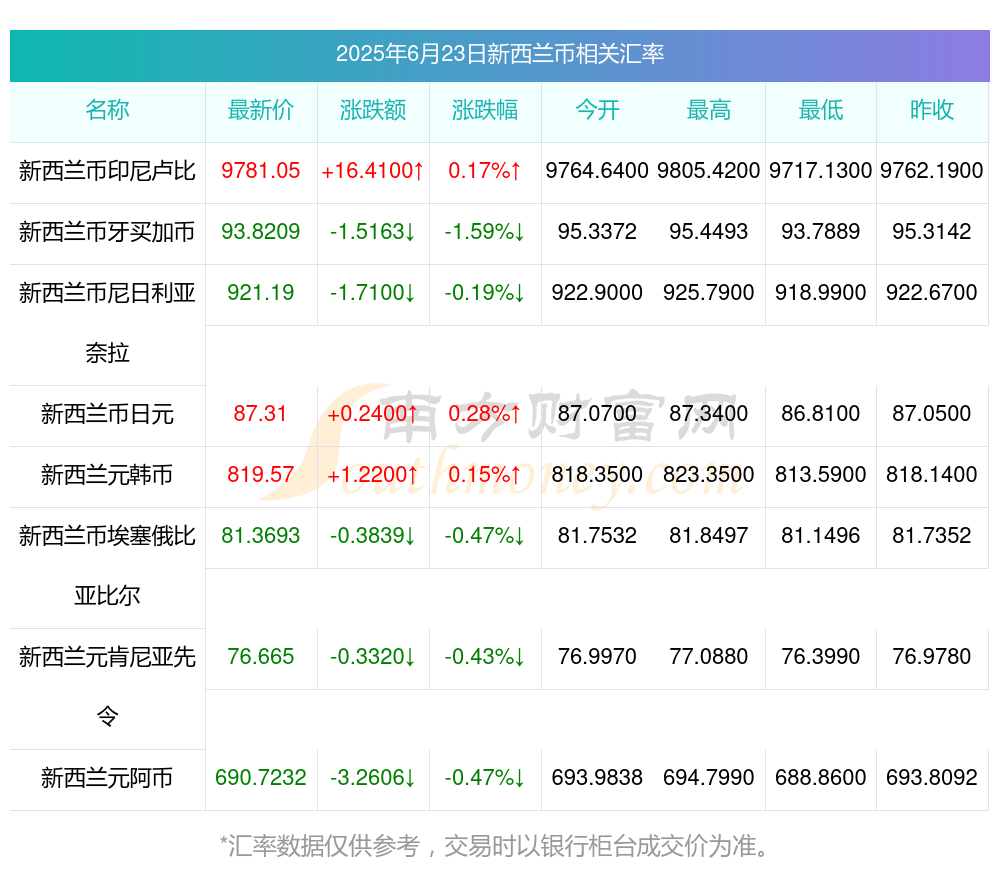Click the opening value 95.3372

(x=597, y=232)
